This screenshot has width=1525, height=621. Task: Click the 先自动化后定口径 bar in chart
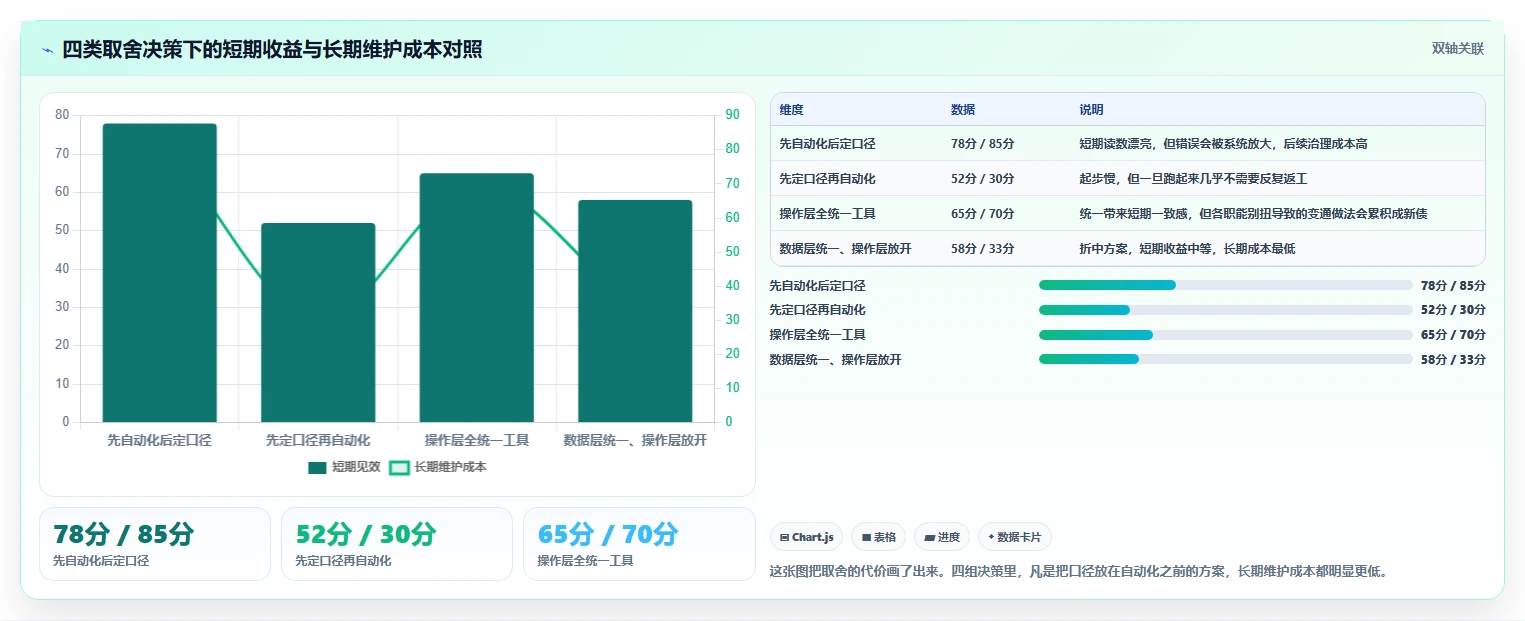(160, 273)
